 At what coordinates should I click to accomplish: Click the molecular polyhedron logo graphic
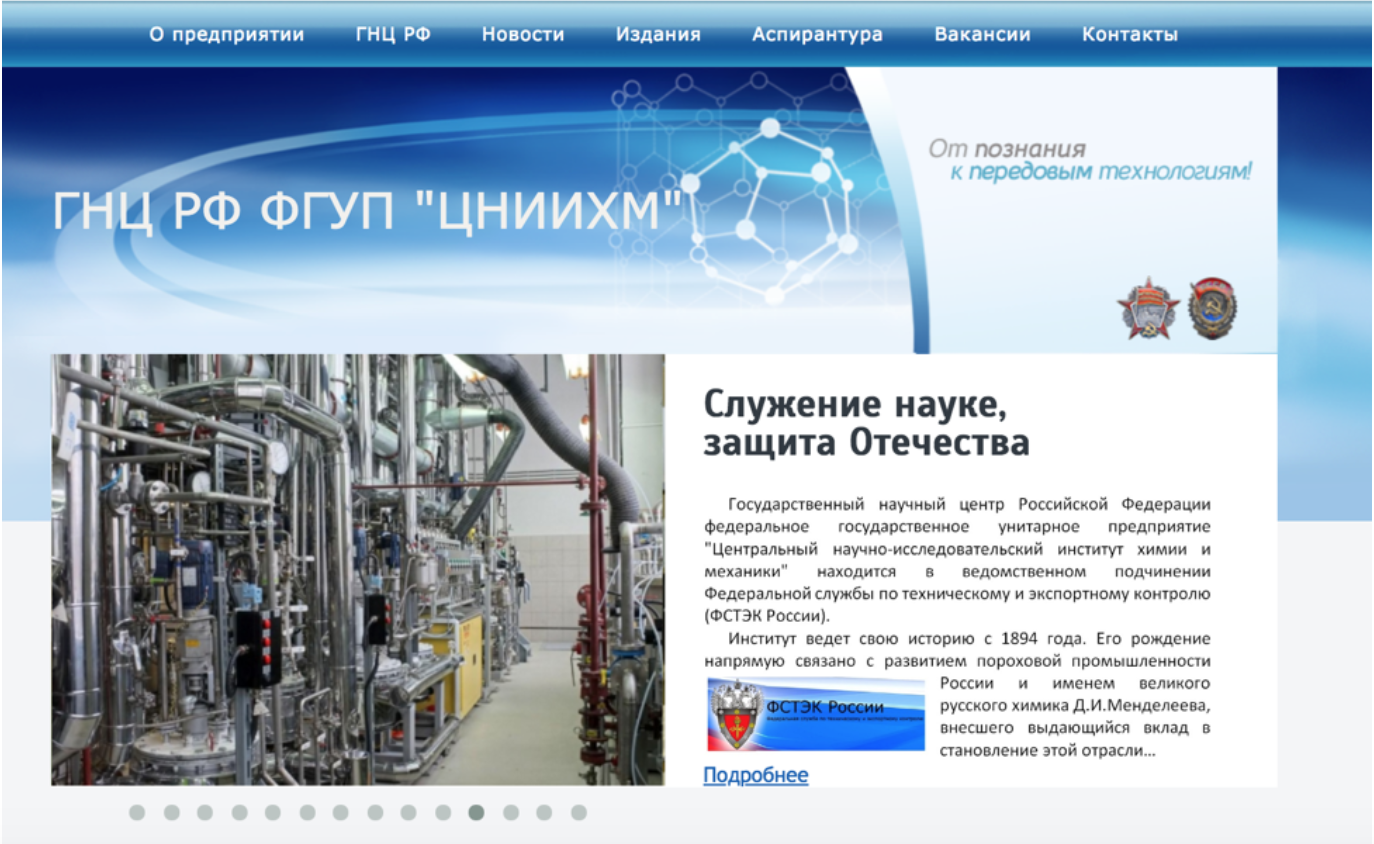click(770, 210)
